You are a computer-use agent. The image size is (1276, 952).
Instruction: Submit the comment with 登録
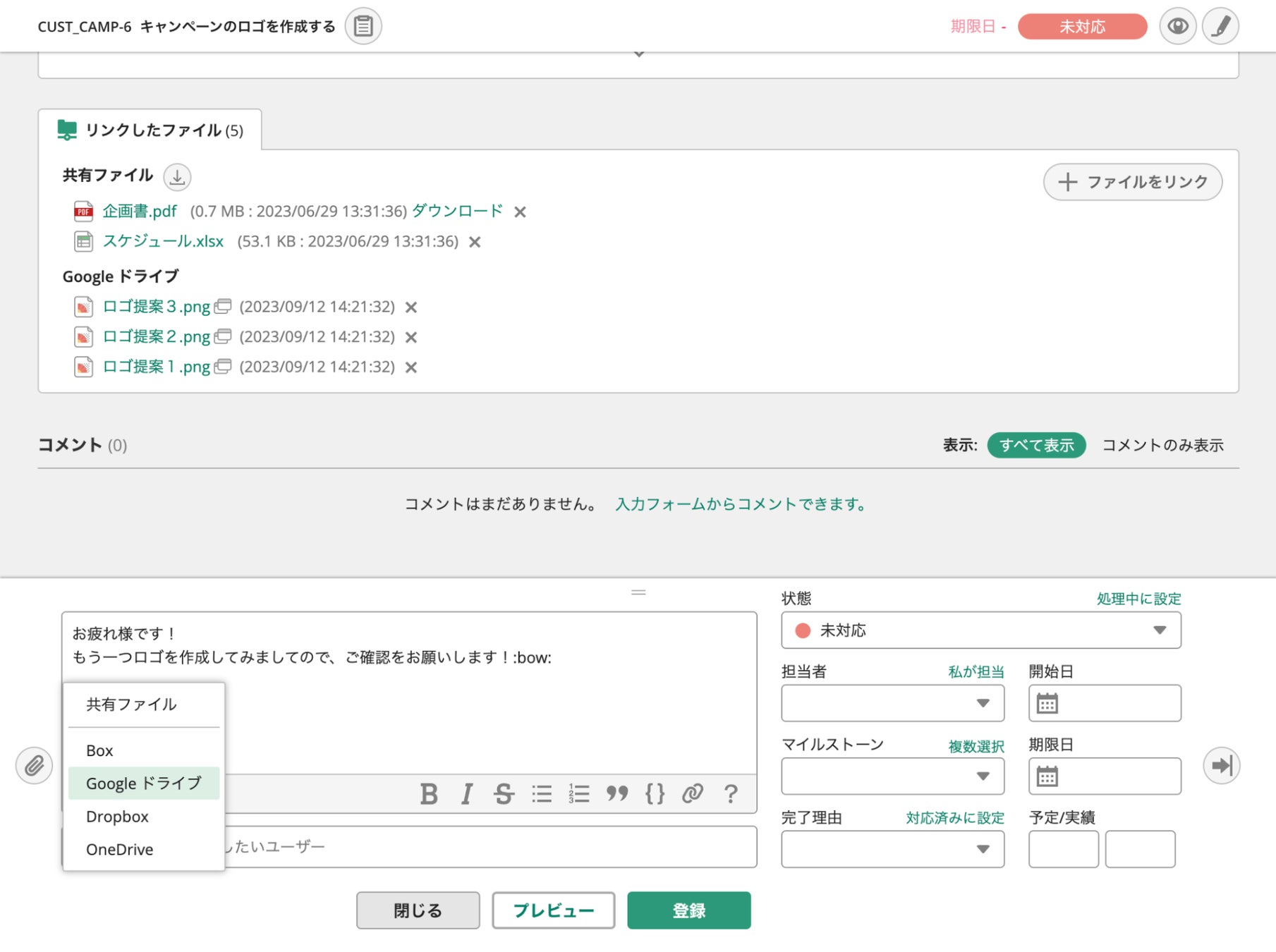pyautogui.click(x=689, y=910)
